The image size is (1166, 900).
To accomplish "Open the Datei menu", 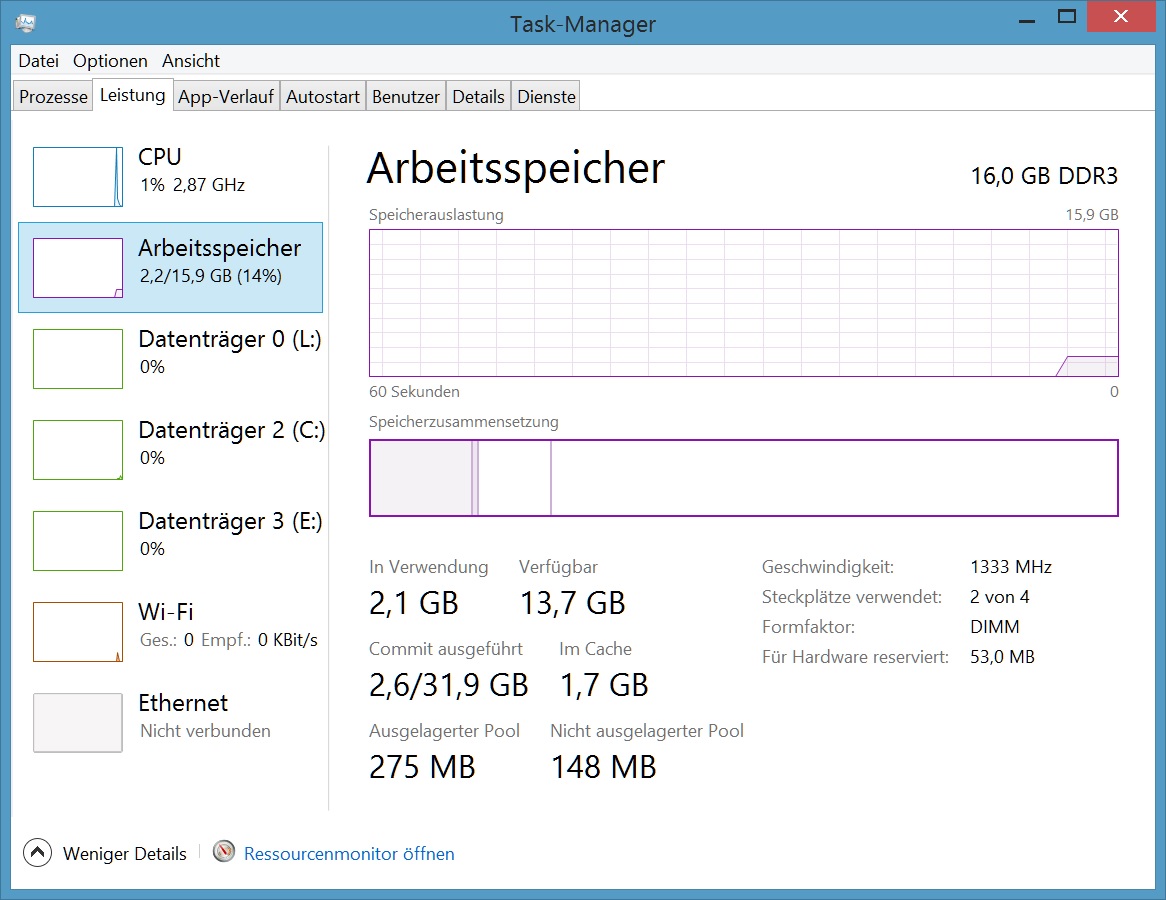I will tap(39, 61).
